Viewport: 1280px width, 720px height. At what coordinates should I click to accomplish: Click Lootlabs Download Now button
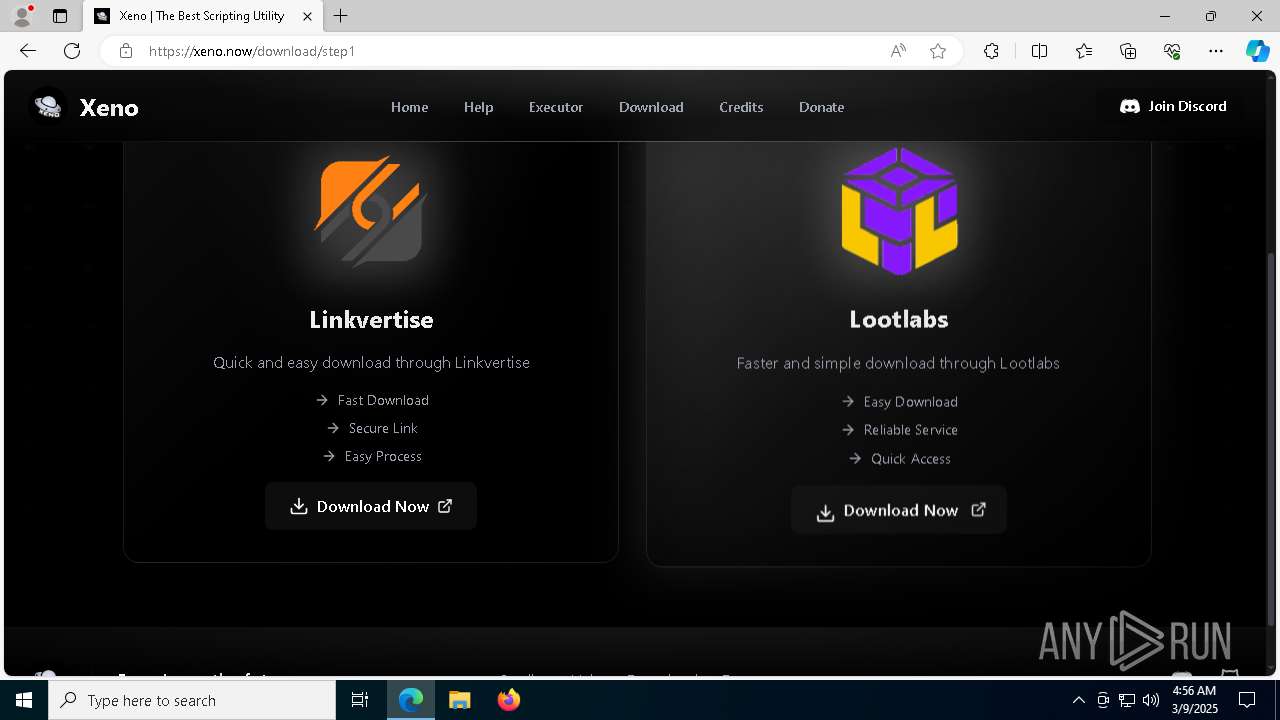click(x=898, y=510)
